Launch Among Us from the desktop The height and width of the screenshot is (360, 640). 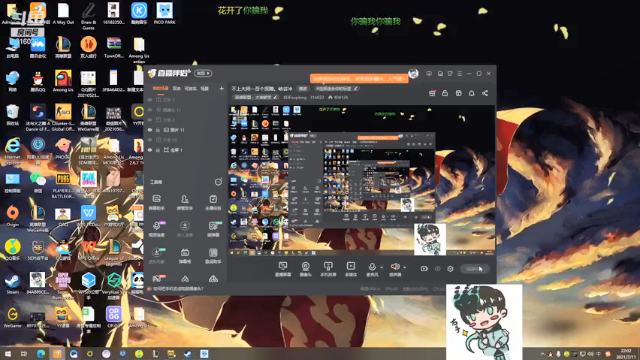click(x=63, y=81)
